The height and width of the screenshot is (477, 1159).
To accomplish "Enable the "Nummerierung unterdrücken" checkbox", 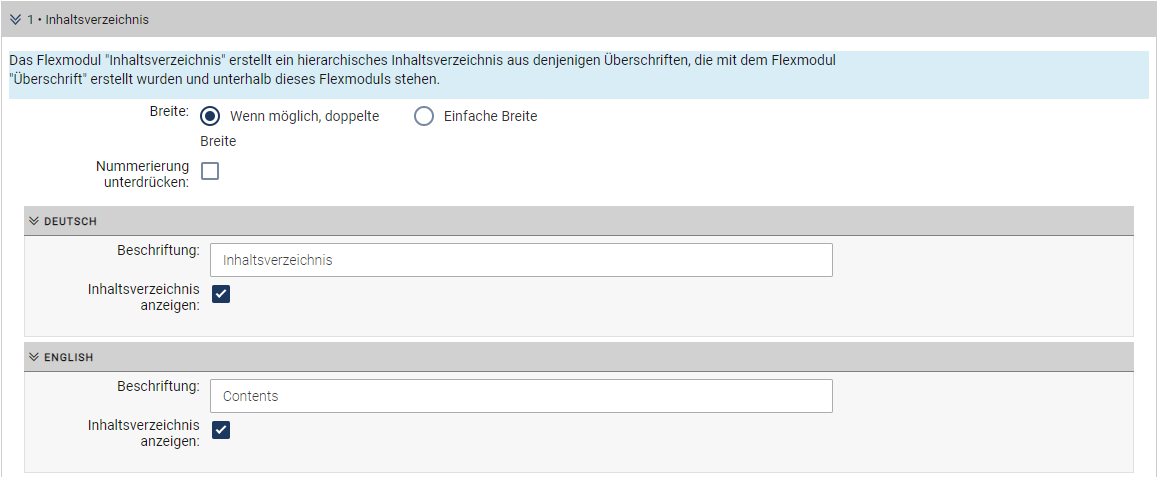I will (210, 171).
